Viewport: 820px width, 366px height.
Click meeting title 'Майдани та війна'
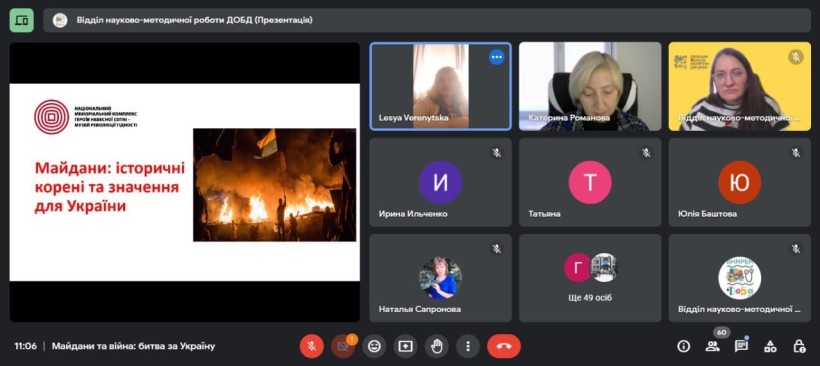click(x=133, y=346)
